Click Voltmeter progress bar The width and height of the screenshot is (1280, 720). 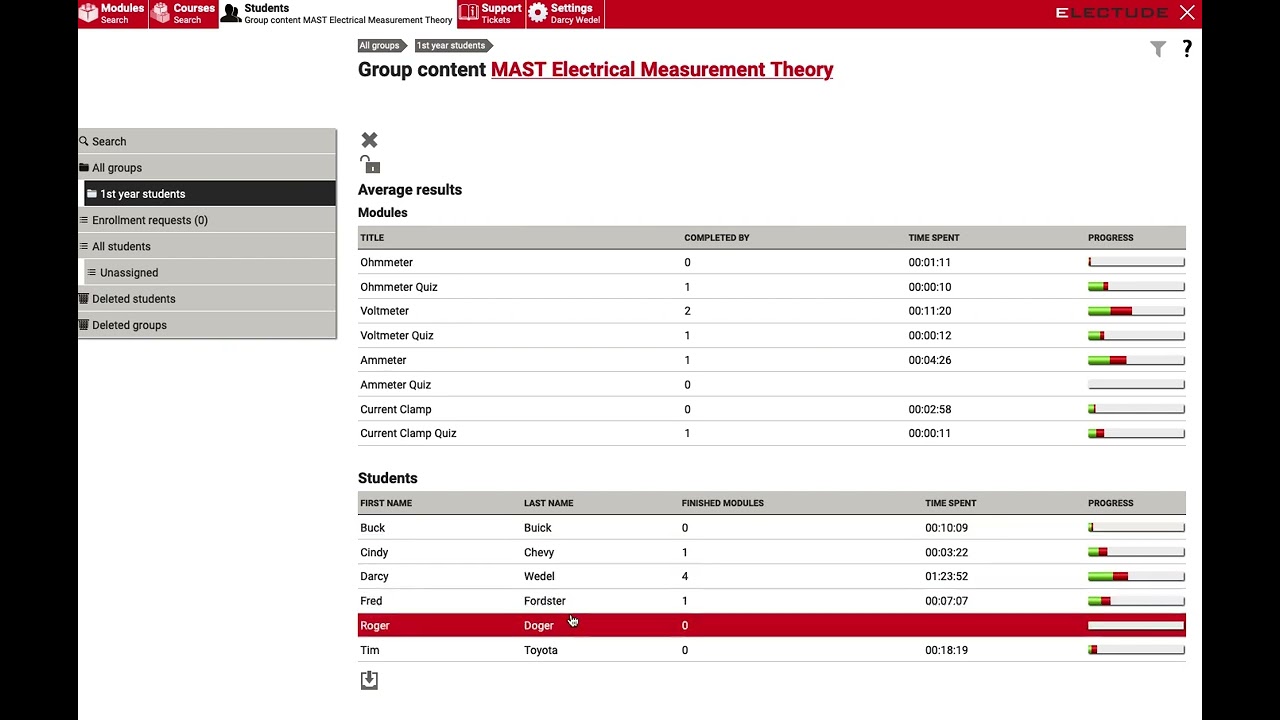pyautogui.click(x=1136, y=311)
